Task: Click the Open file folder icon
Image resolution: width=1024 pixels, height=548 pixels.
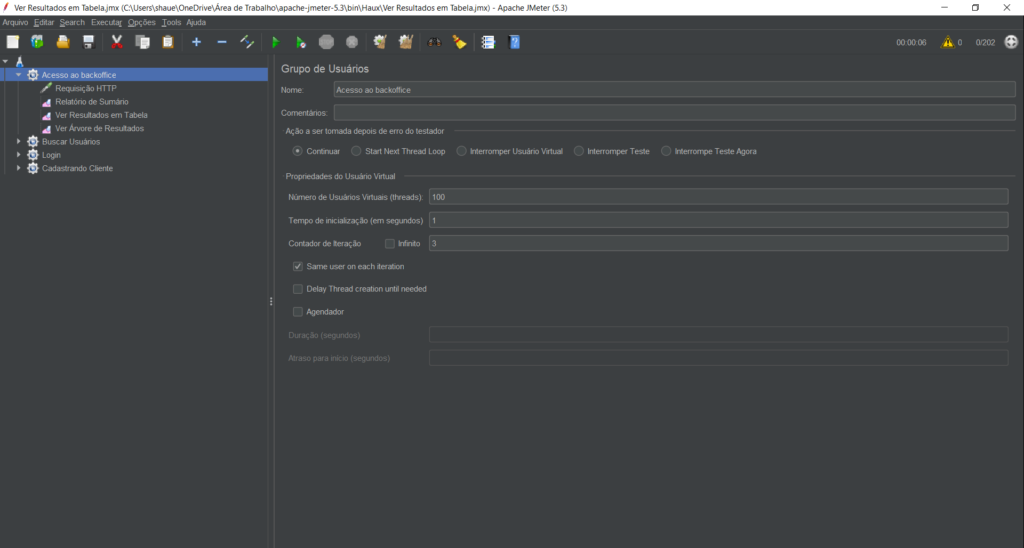Action: coord(63,42)
